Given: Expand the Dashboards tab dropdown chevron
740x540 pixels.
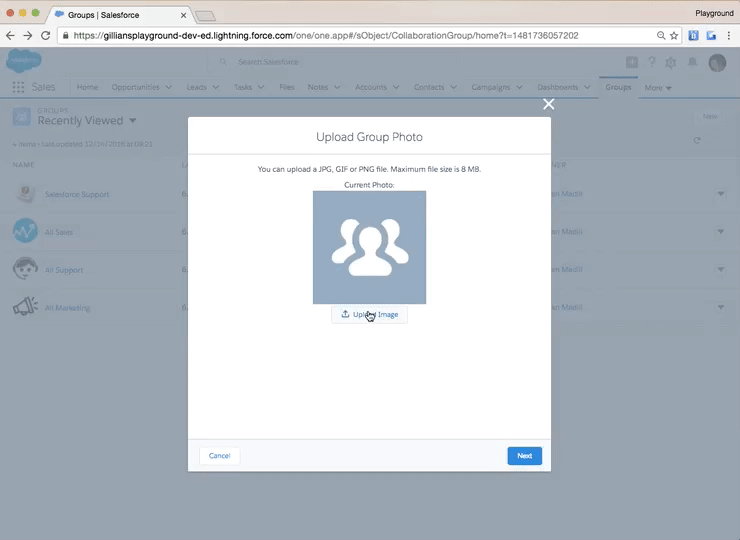Looking at the screenshot, I should 587,87.
